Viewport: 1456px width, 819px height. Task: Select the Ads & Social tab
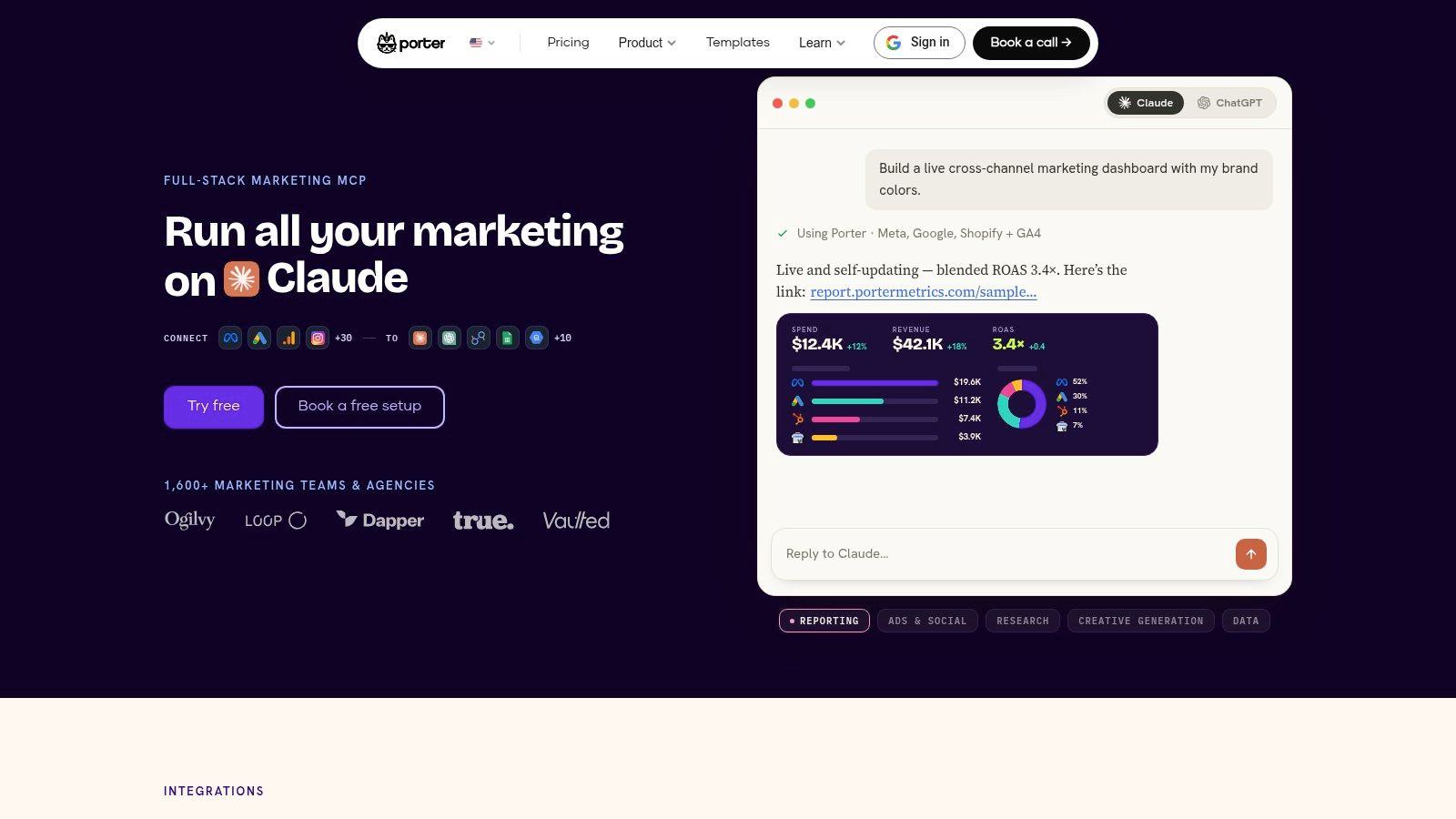(x=927, y=621)
